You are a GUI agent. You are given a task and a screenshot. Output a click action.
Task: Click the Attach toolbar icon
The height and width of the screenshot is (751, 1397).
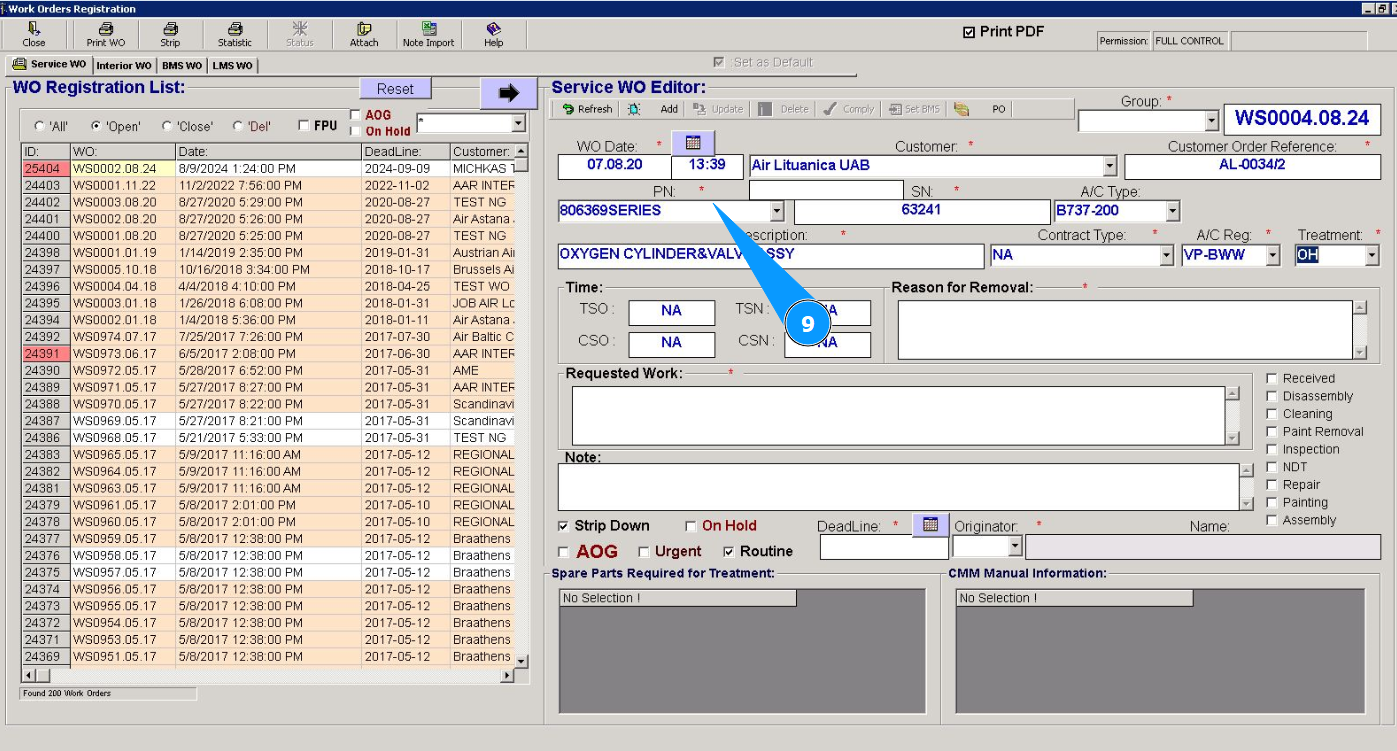364,35
